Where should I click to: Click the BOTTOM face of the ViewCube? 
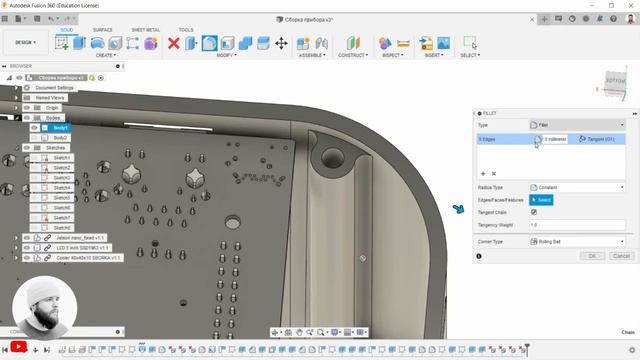[x=616, y=81]
